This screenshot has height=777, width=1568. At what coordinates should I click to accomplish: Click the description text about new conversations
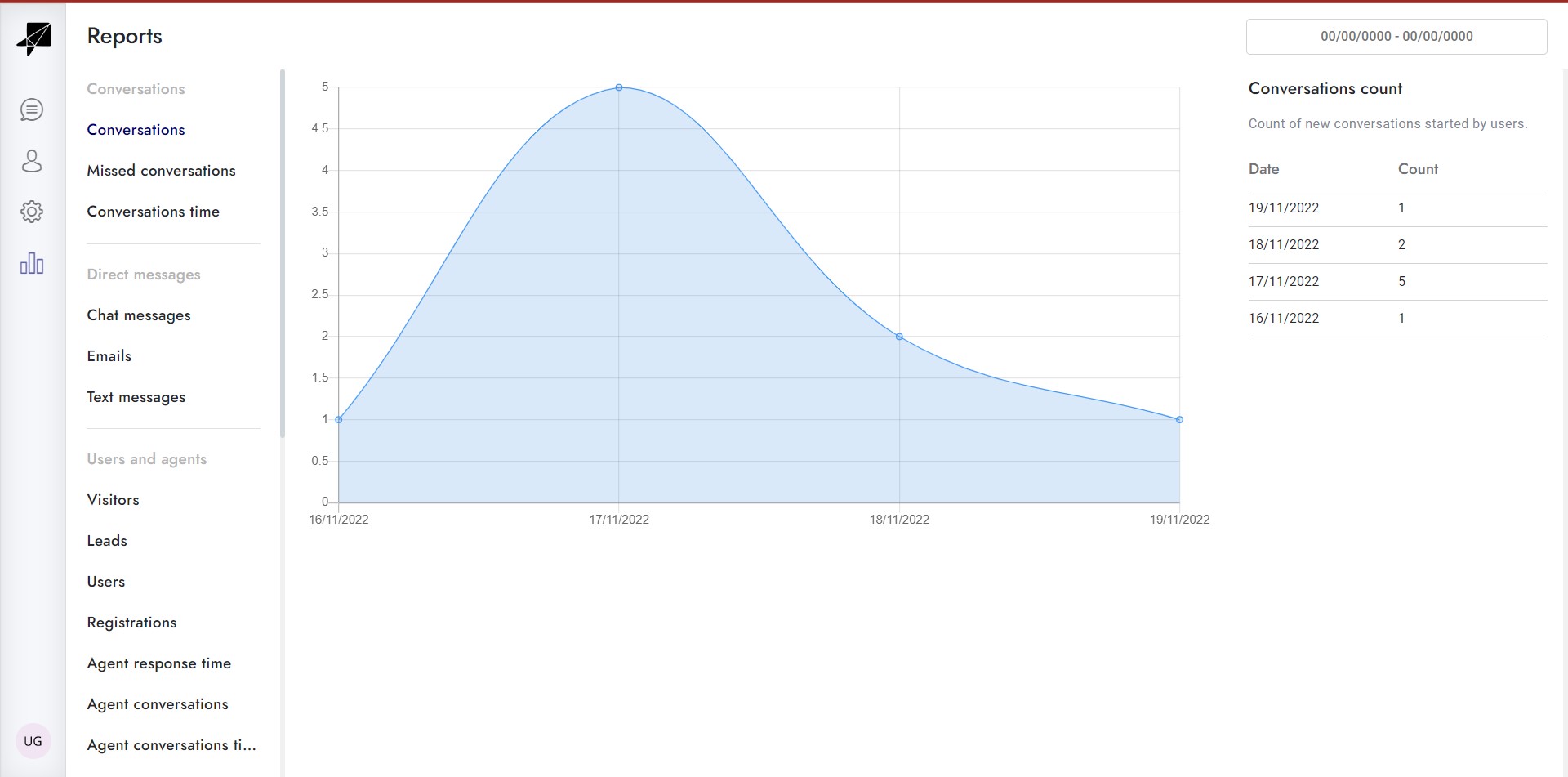click(1388, 124)
